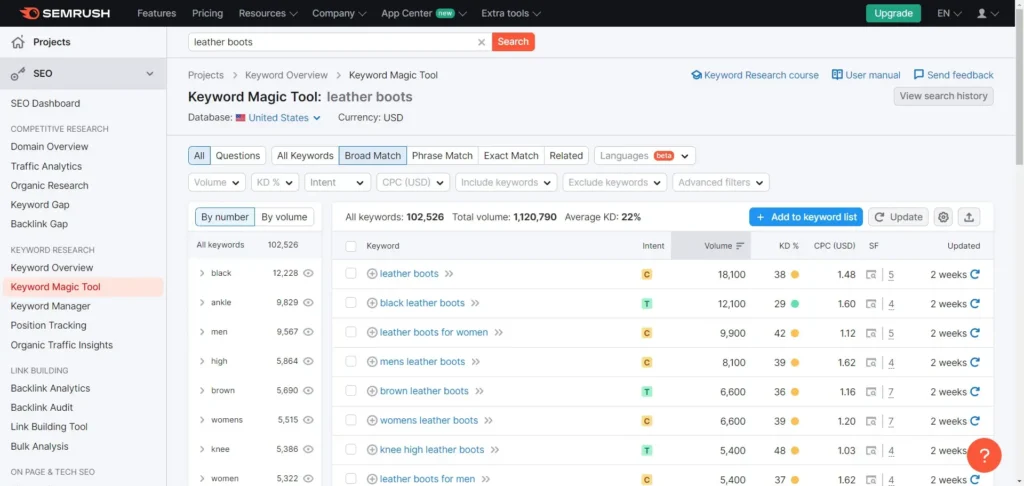The width and height of the screenshot is (1024, 486).
Task: Add 'mens leather boots' with plus icon
Action: (x=372, y=362)
